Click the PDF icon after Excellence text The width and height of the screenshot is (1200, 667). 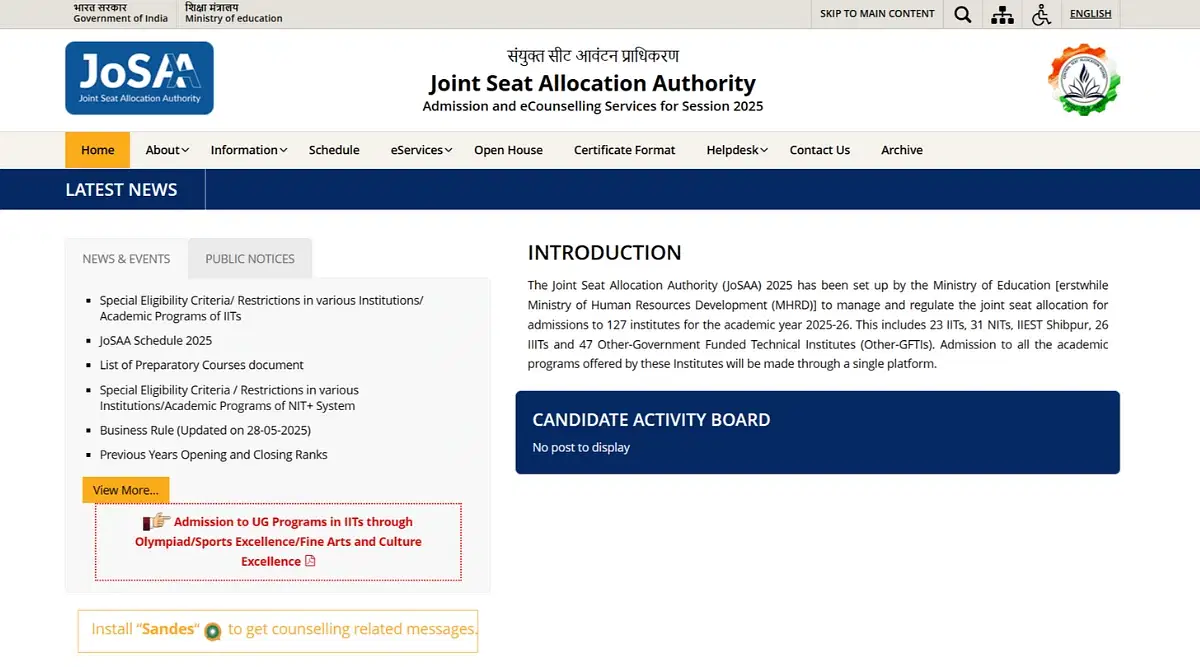[x=310, y=561]
